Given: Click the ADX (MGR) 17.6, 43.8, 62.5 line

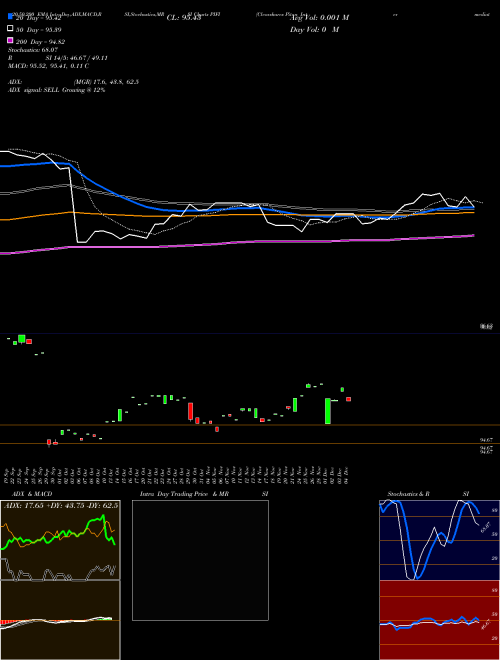Looking at the screenshot, I should (x=73, y=82).
